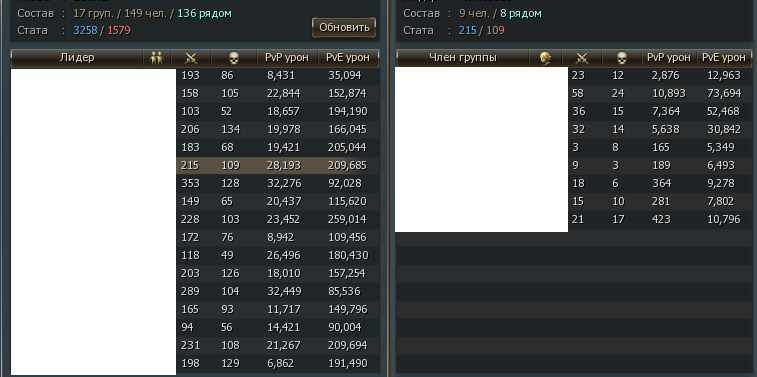Sort left table by PvE урон
This screenshot has width=757, height=377.
(348, 58)
